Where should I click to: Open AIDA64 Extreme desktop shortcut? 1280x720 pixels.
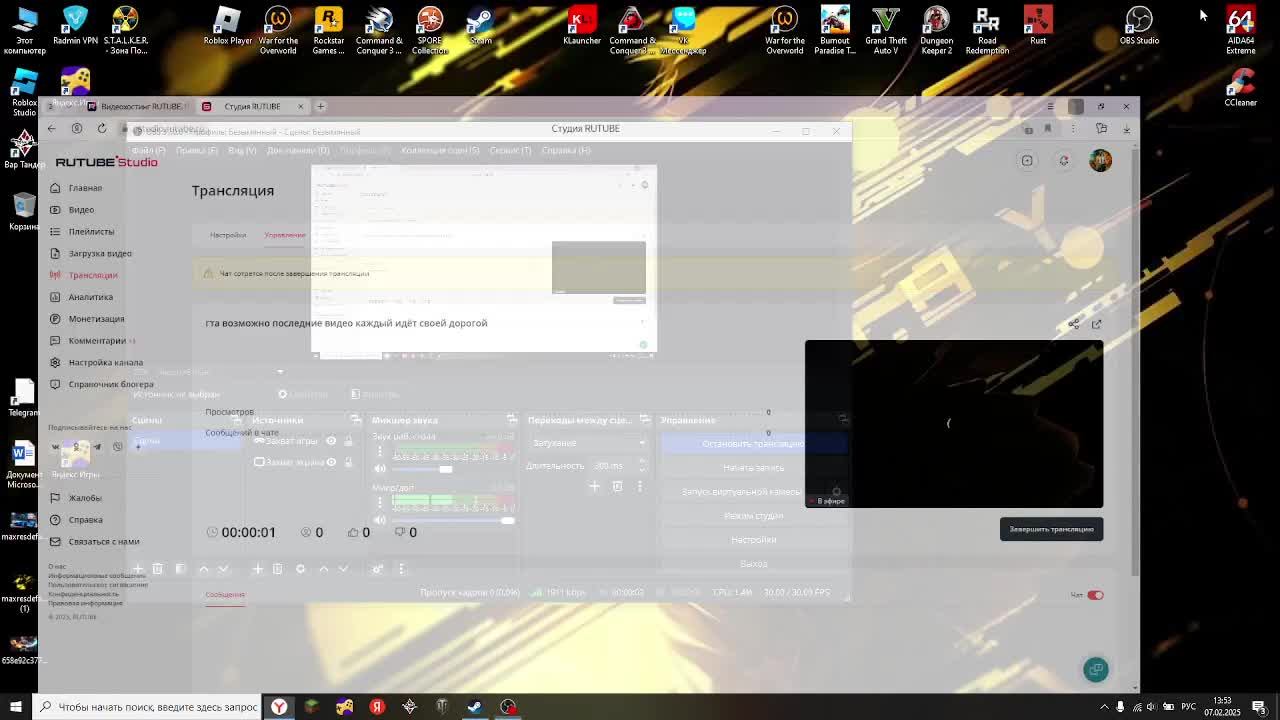[1241, 30]
